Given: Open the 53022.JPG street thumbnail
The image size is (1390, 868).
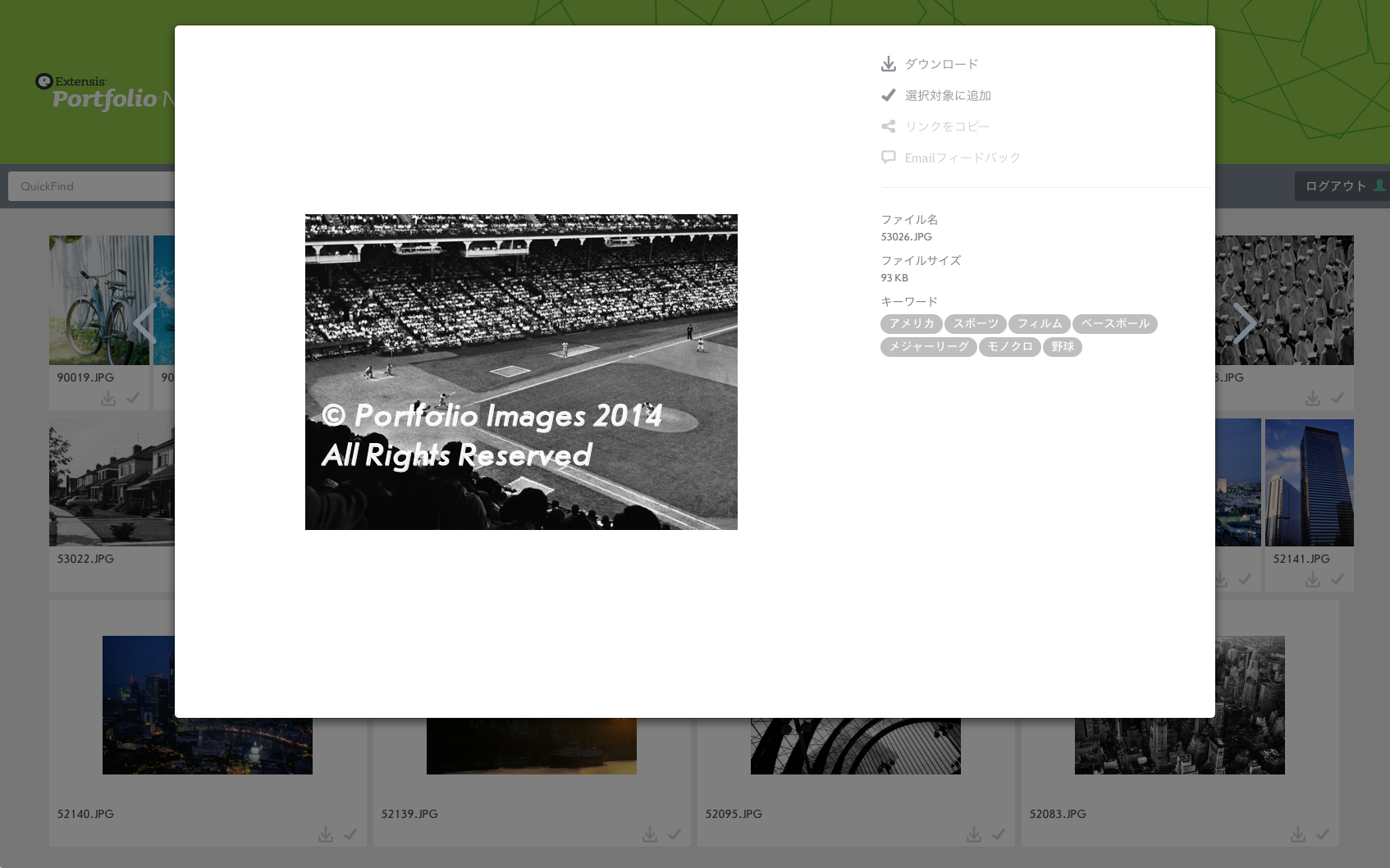Looking at the screenshot, I should pos(112,486).
